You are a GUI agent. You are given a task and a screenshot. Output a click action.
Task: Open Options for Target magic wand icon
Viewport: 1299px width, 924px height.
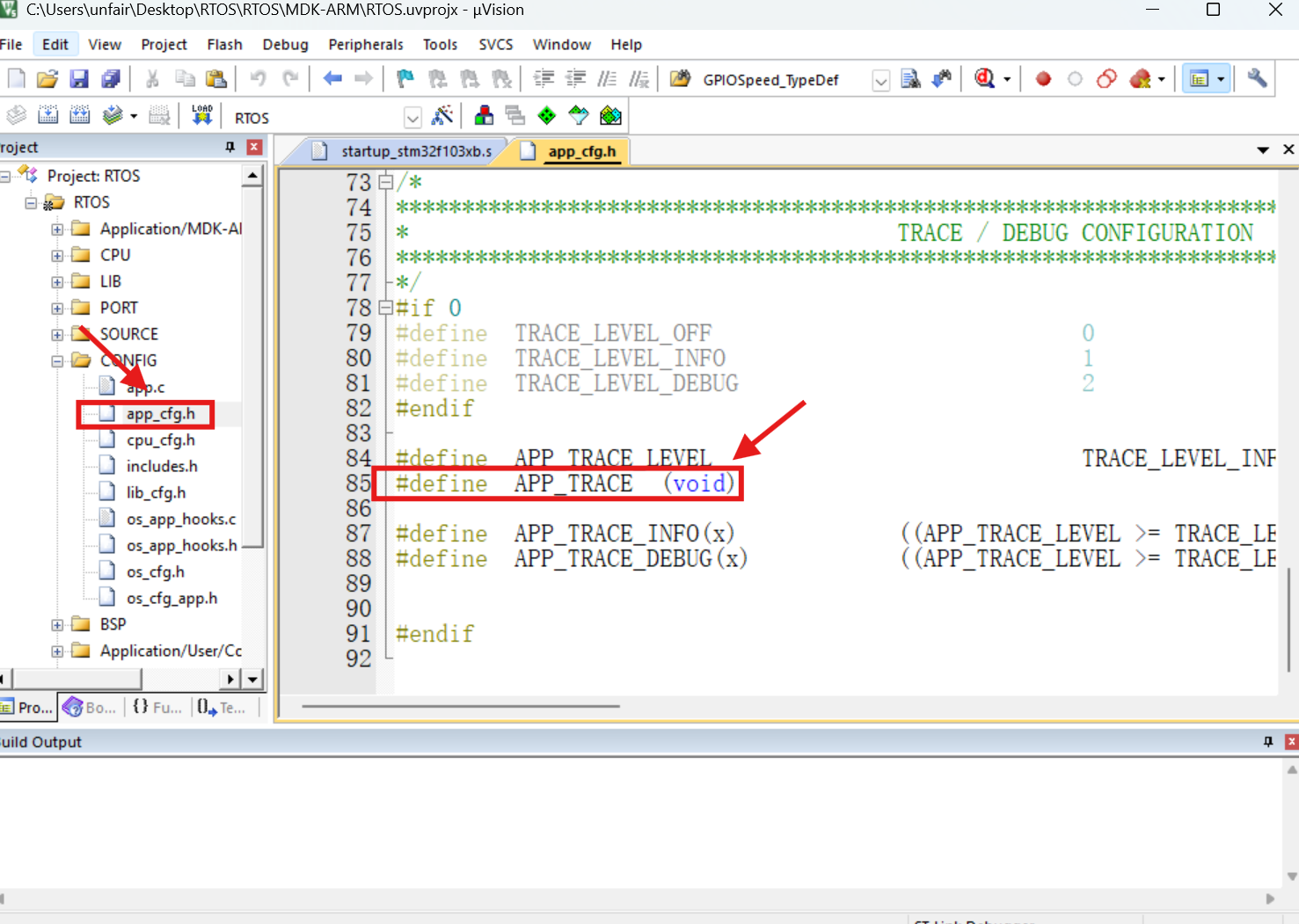click(x=443, y=115)
